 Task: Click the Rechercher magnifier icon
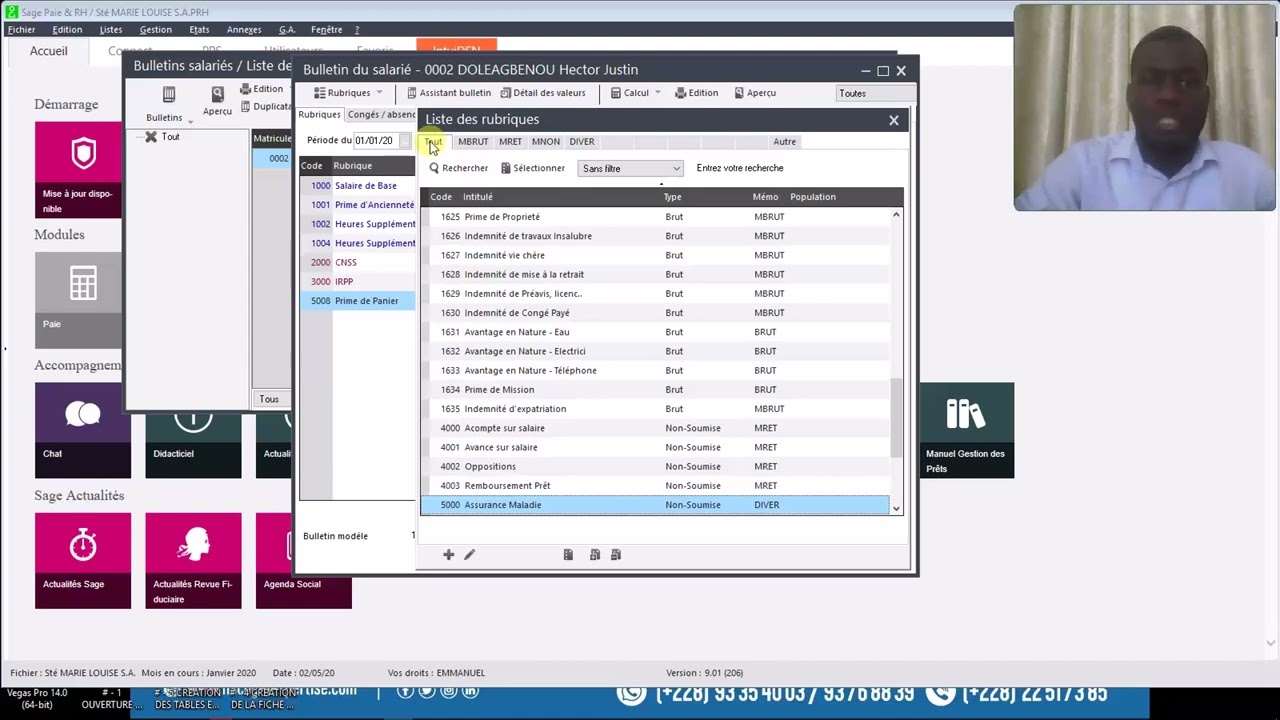[x=434, y=168]
